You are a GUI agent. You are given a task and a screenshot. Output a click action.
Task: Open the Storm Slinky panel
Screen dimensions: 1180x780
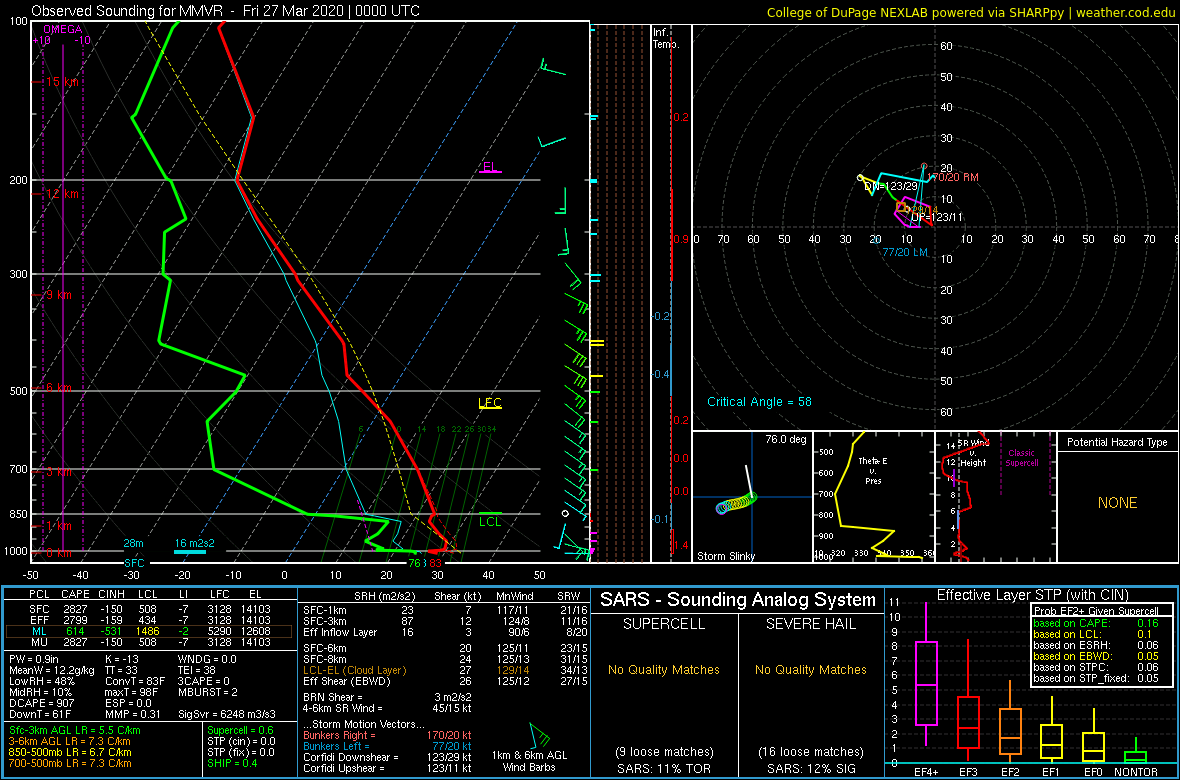click(751, 497)
